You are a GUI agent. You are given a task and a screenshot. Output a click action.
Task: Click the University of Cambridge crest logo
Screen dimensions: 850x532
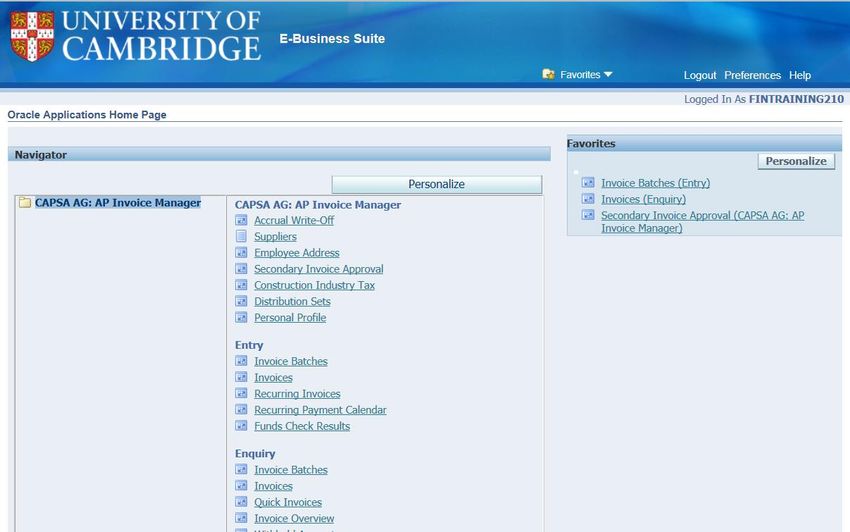pos(33,36)
